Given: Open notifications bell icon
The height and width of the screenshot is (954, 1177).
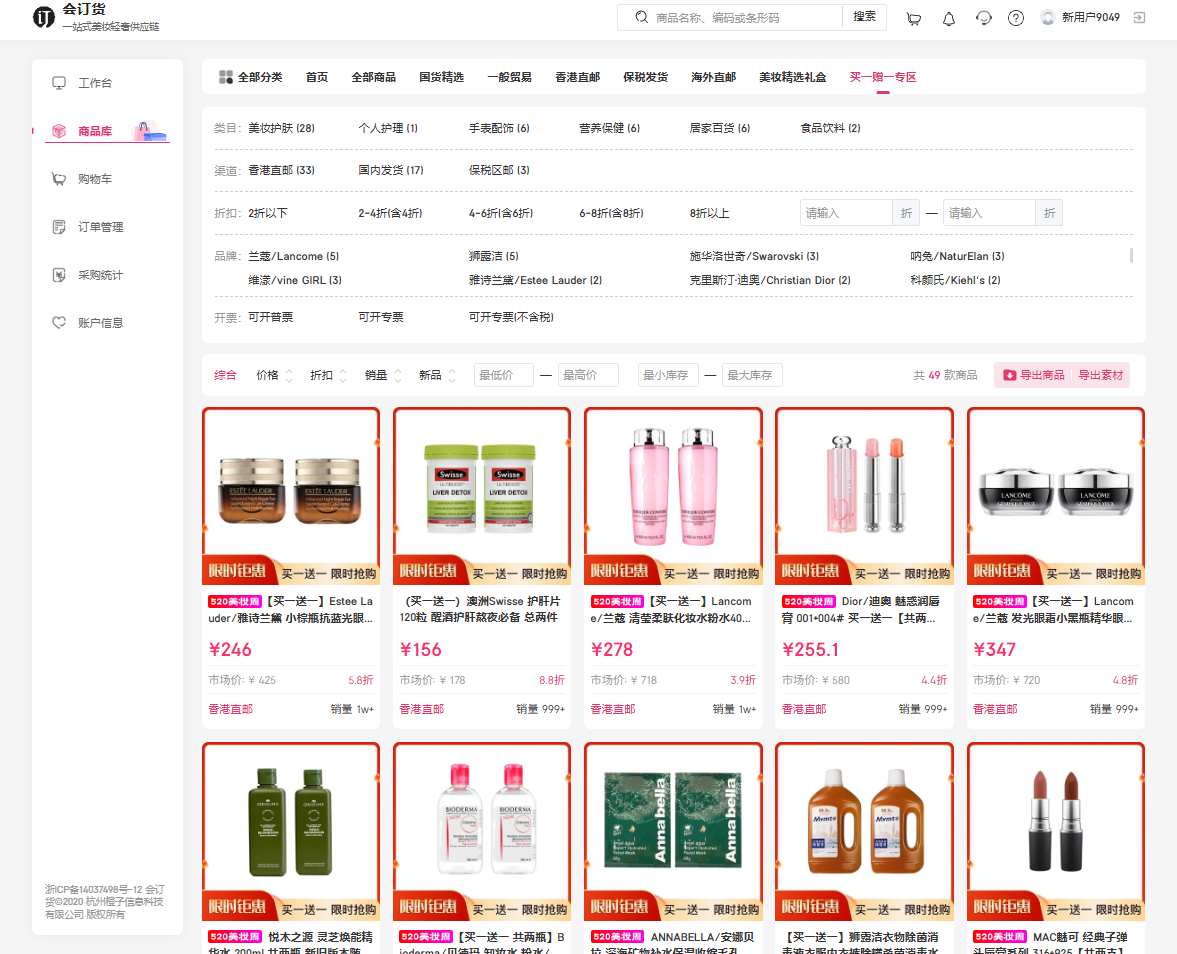Looking at the screenshot, I should click(949, 19).
